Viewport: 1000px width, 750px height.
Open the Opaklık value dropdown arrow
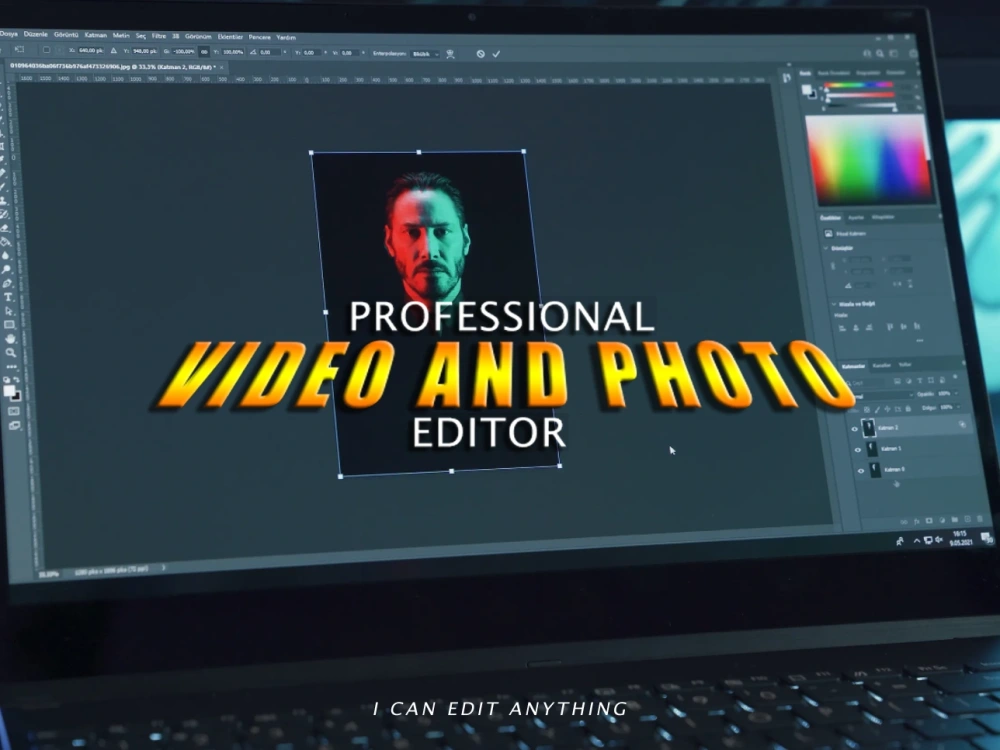pos(955,393)
